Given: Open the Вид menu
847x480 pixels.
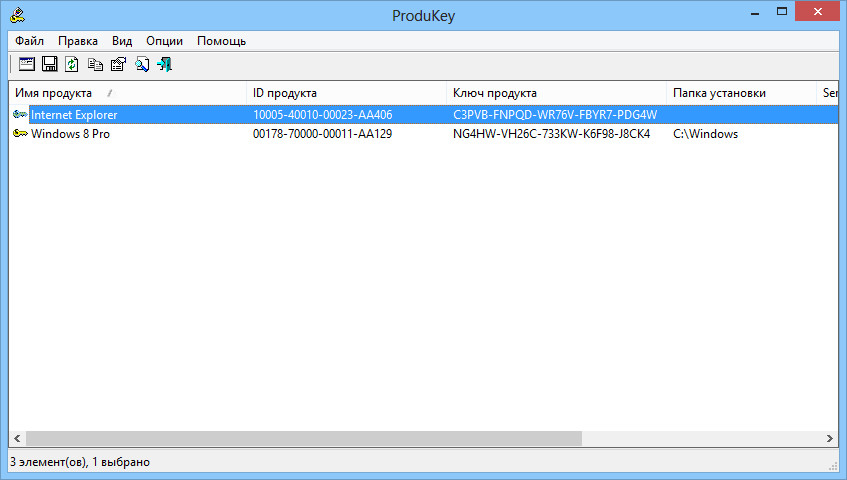Looking at the screenshot, I should click(122, 41).
